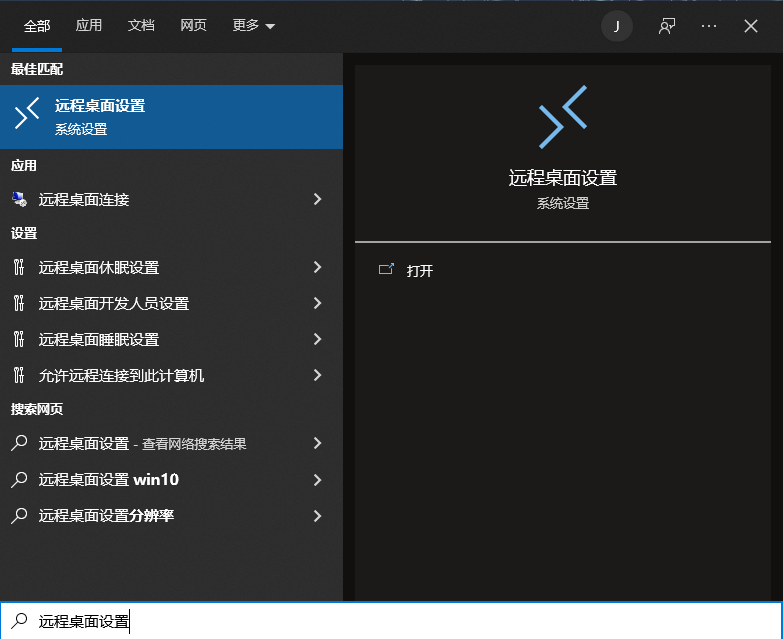Switch to the 应用 tab
This screenshot has height=639, width=783.
pos(88,25)
